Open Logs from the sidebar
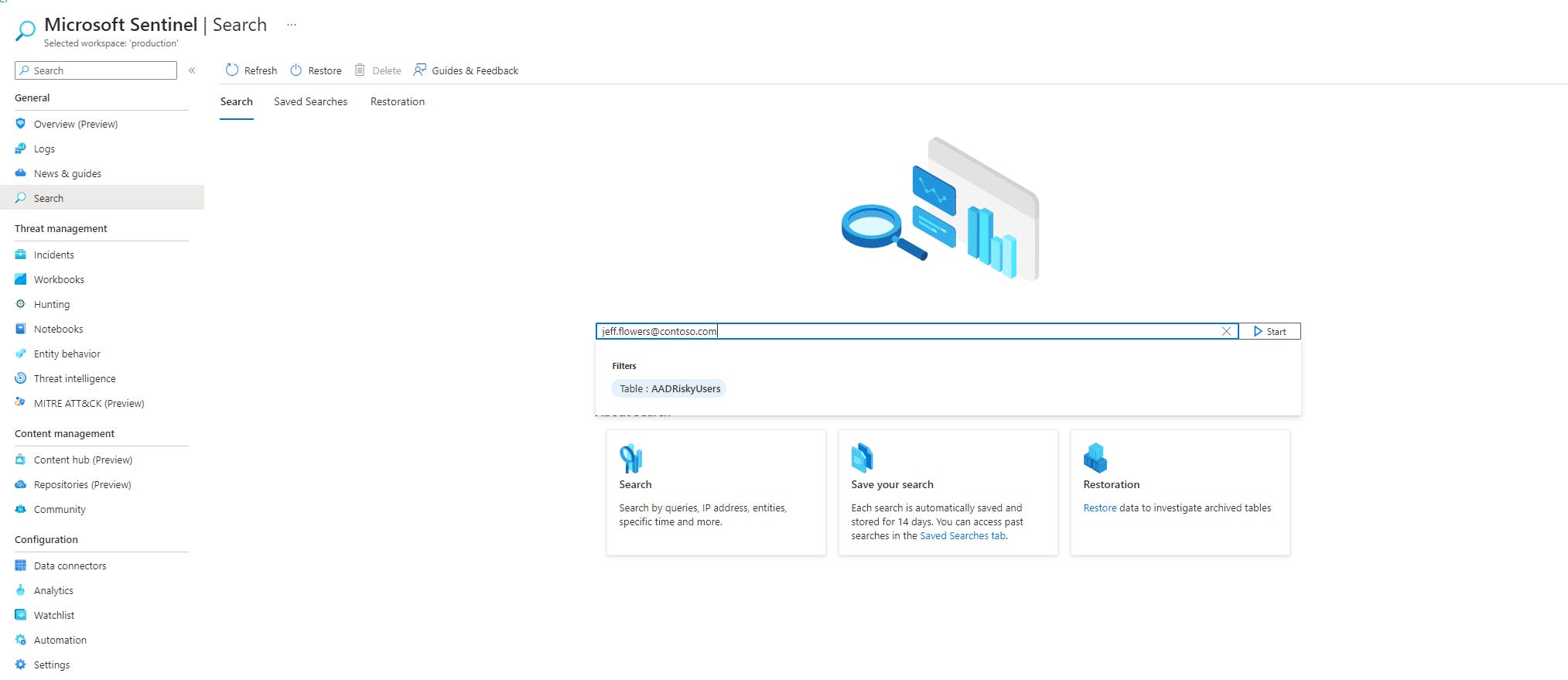 (x=44, y=149)
